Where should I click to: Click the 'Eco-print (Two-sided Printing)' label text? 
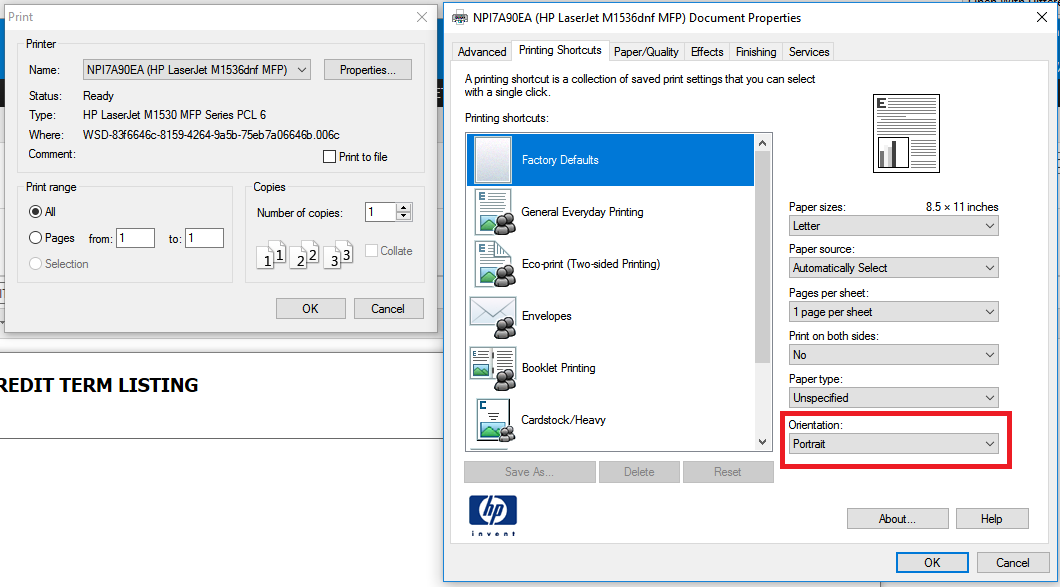pos(591,264)
